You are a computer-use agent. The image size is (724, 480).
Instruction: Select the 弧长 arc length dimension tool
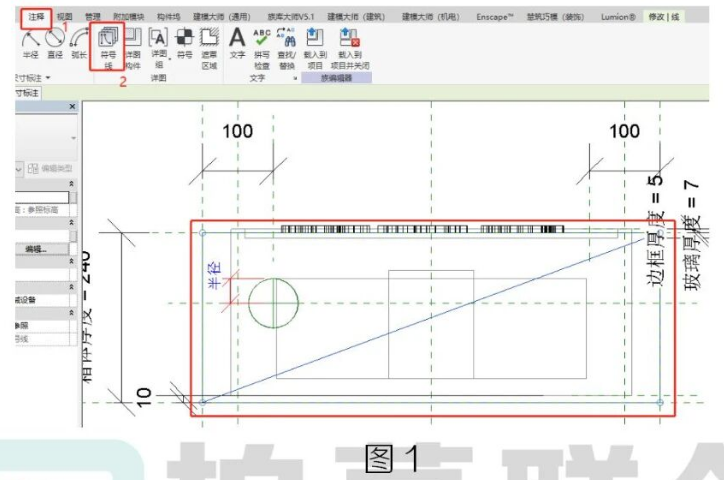click(79, 43)
